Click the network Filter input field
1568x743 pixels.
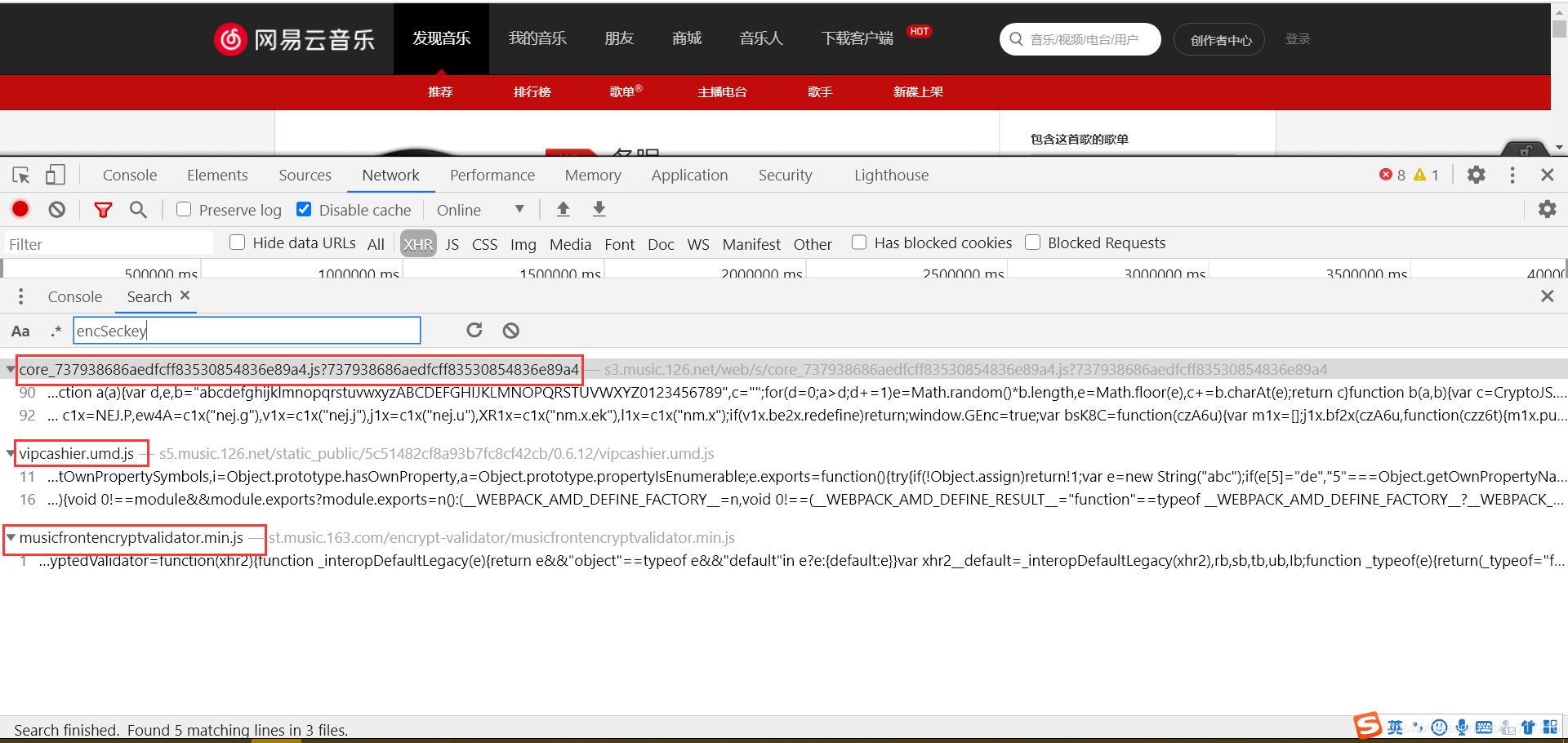point(109,244)
